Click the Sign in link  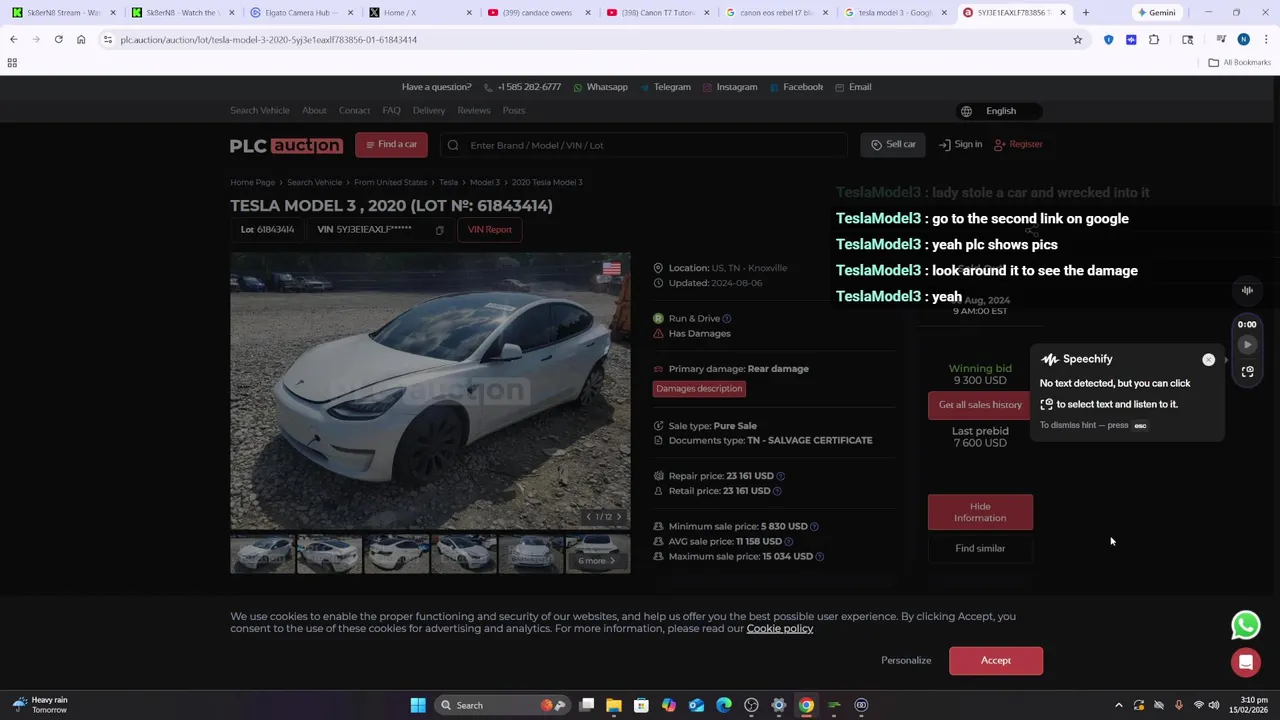click(x=960, y=144)
